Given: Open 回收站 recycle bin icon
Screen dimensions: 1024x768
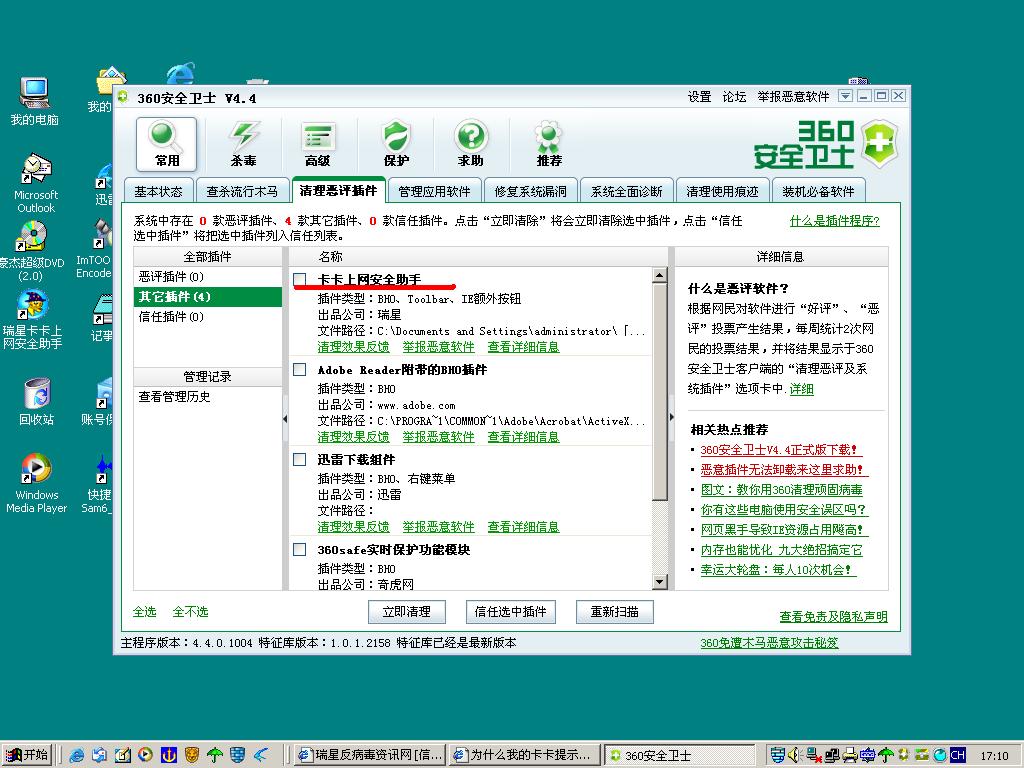Looking at the screenshot, I should click(x=37, y=401).
